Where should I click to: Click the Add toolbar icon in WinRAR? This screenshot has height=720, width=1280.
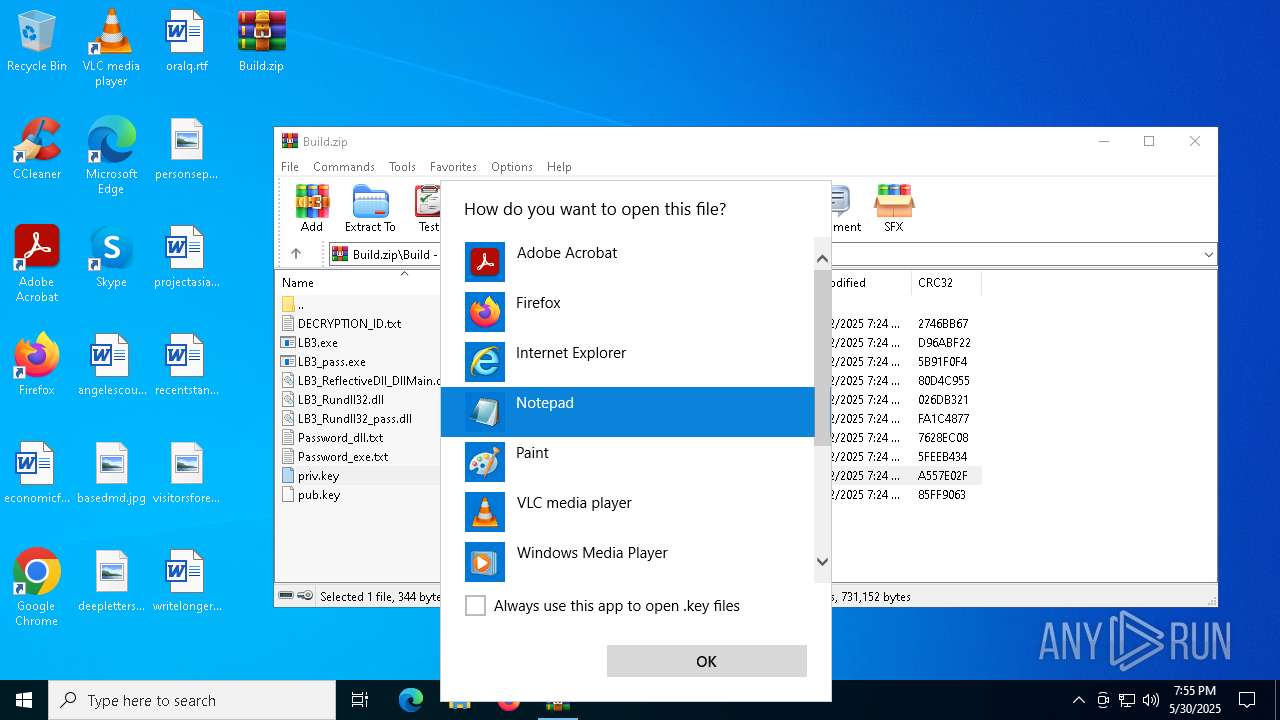point(312,208)
